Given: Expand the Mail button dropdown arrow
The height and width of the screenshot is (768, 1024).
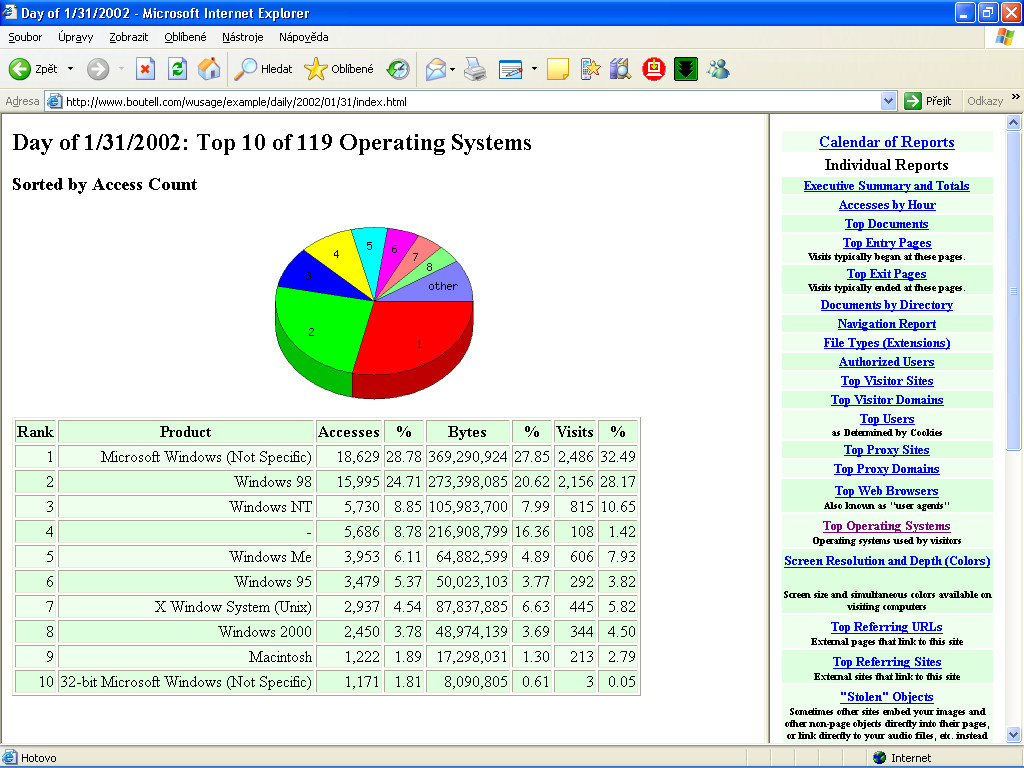Looking at the screenshot, I should click(x=452, y=69).
